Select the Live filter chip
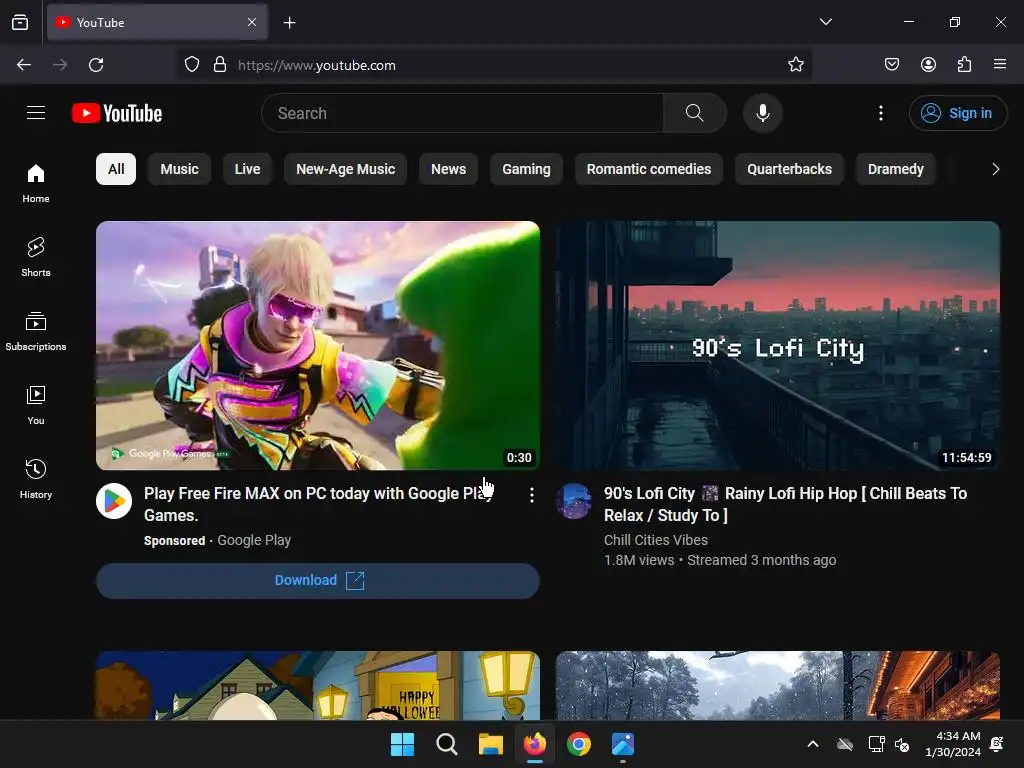The image size is (1024, 768). point(248,169)
